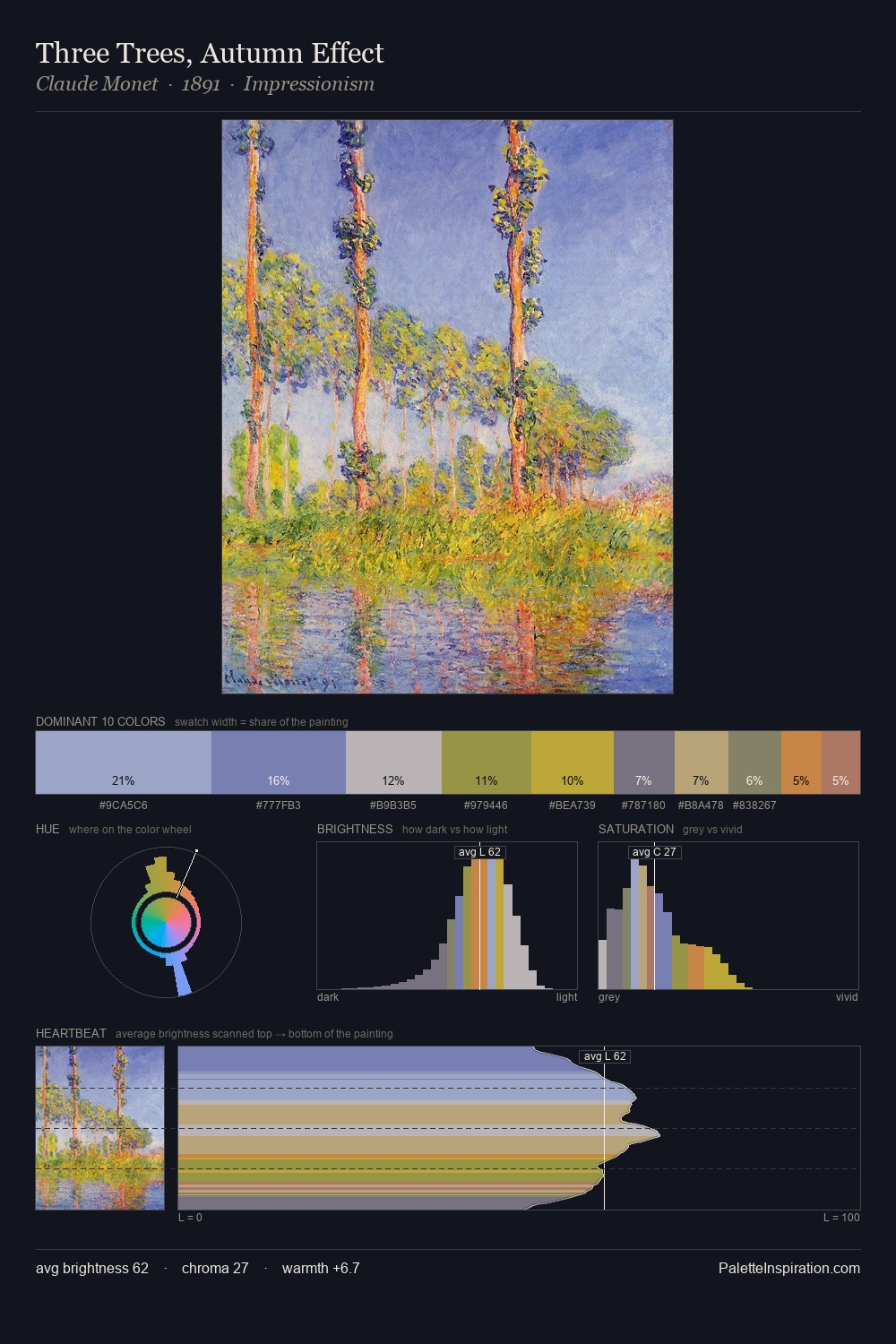Viewport: 896px width, 1344px height.
Task: Click the hex code #BEA739
Action: (573, 806)
